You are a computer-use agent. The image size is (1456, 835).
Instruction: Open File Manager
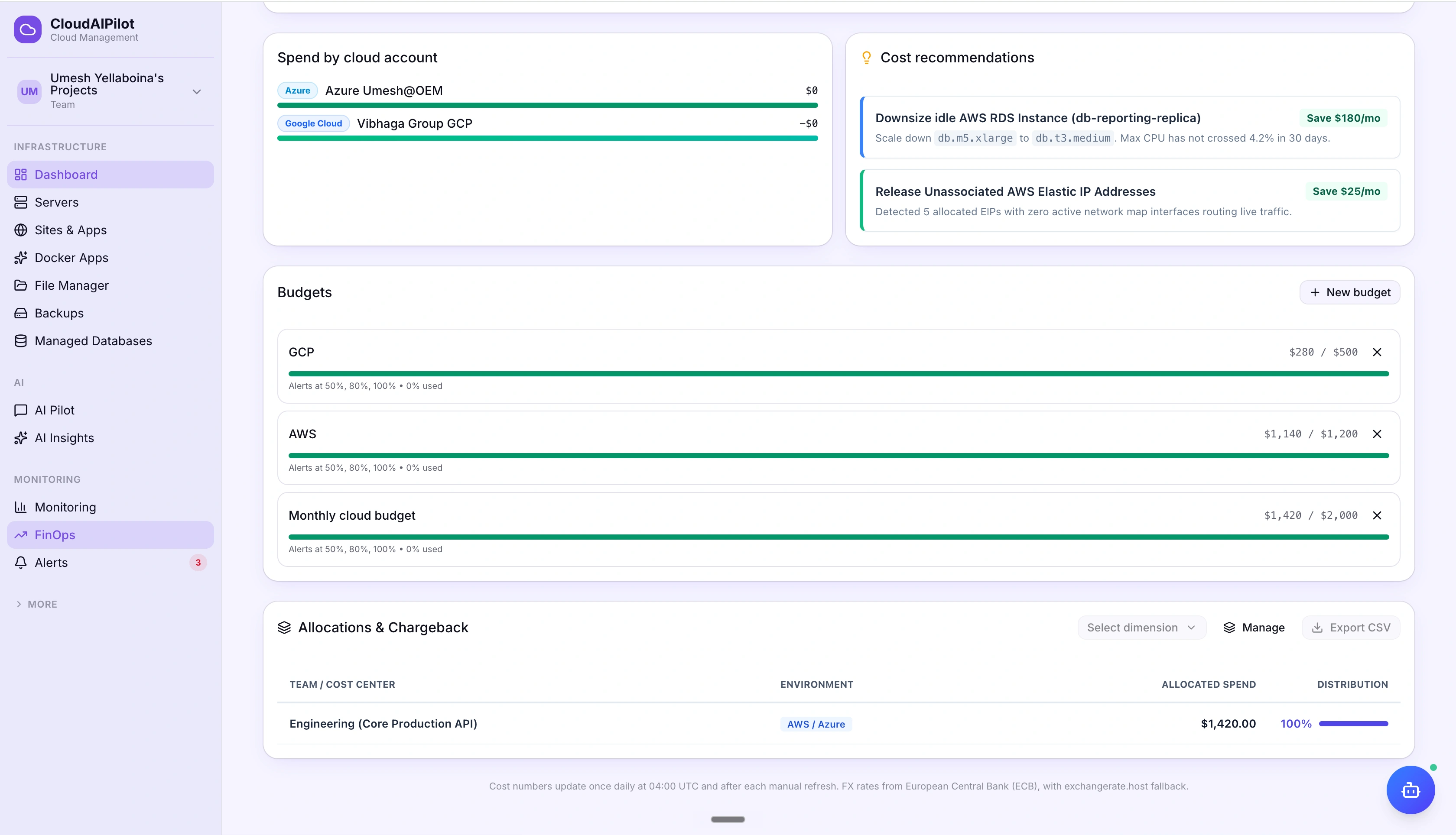click(x=110, y=285)
